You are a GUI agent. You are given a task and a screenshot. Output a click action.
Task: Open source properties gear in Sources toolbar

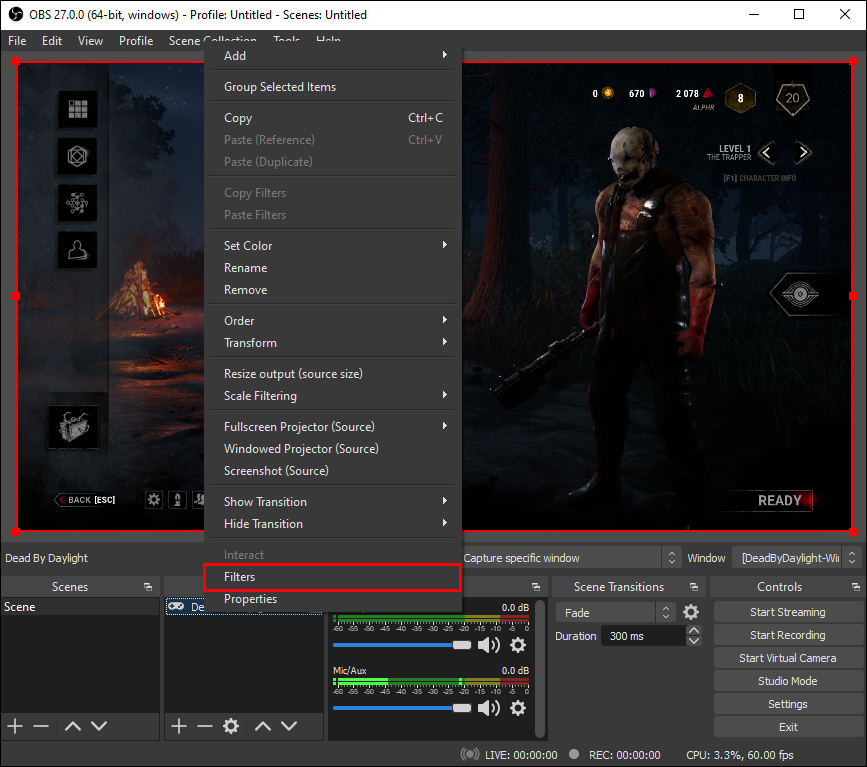(x=231, y=726)
